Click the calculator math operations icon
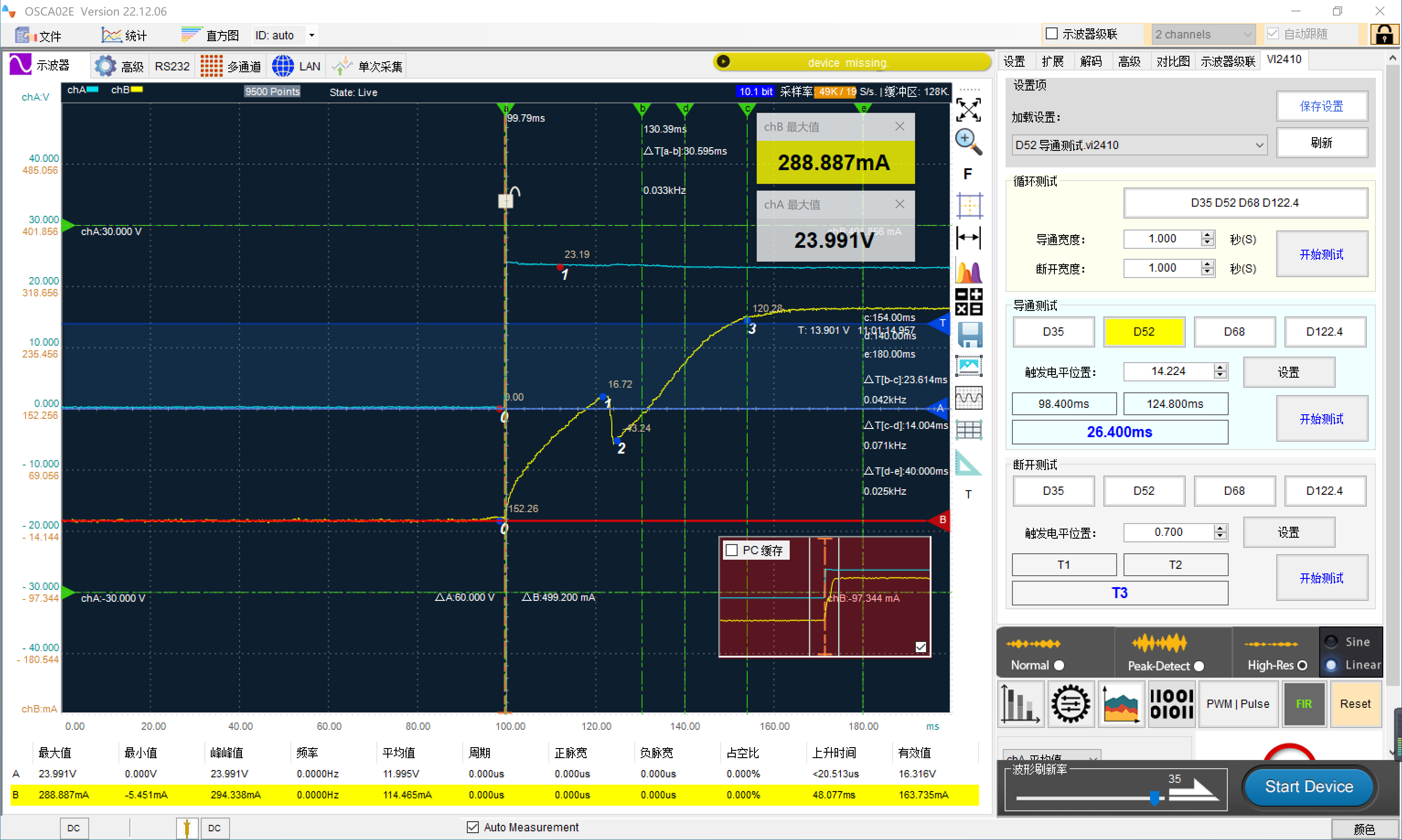 pyautogui.click(x=969, y=302)
